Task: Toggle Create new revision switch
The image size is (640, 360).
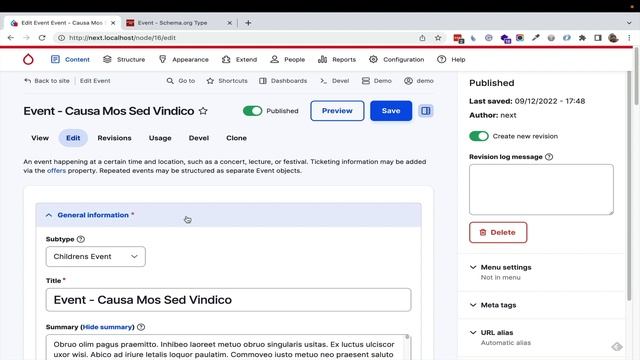Action: pyautogui.click(x=479, y=136)
